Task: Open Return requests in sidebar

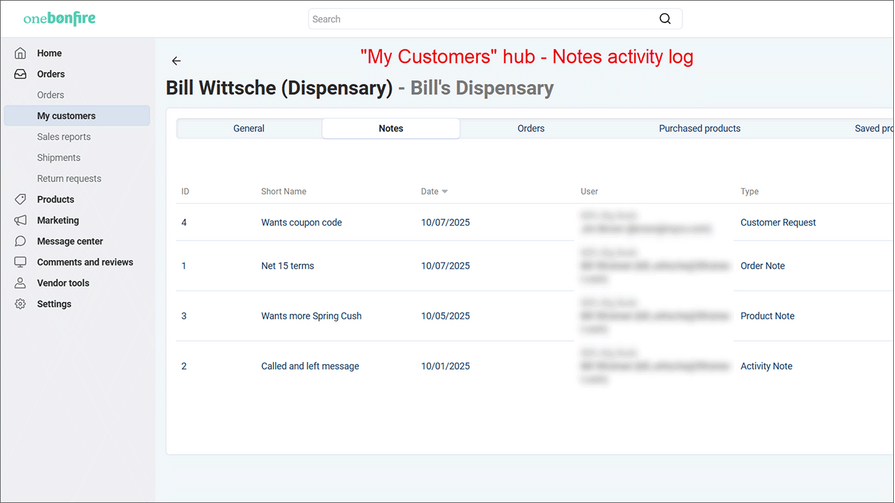Action: pyautogui.click(x=69, y=178)
